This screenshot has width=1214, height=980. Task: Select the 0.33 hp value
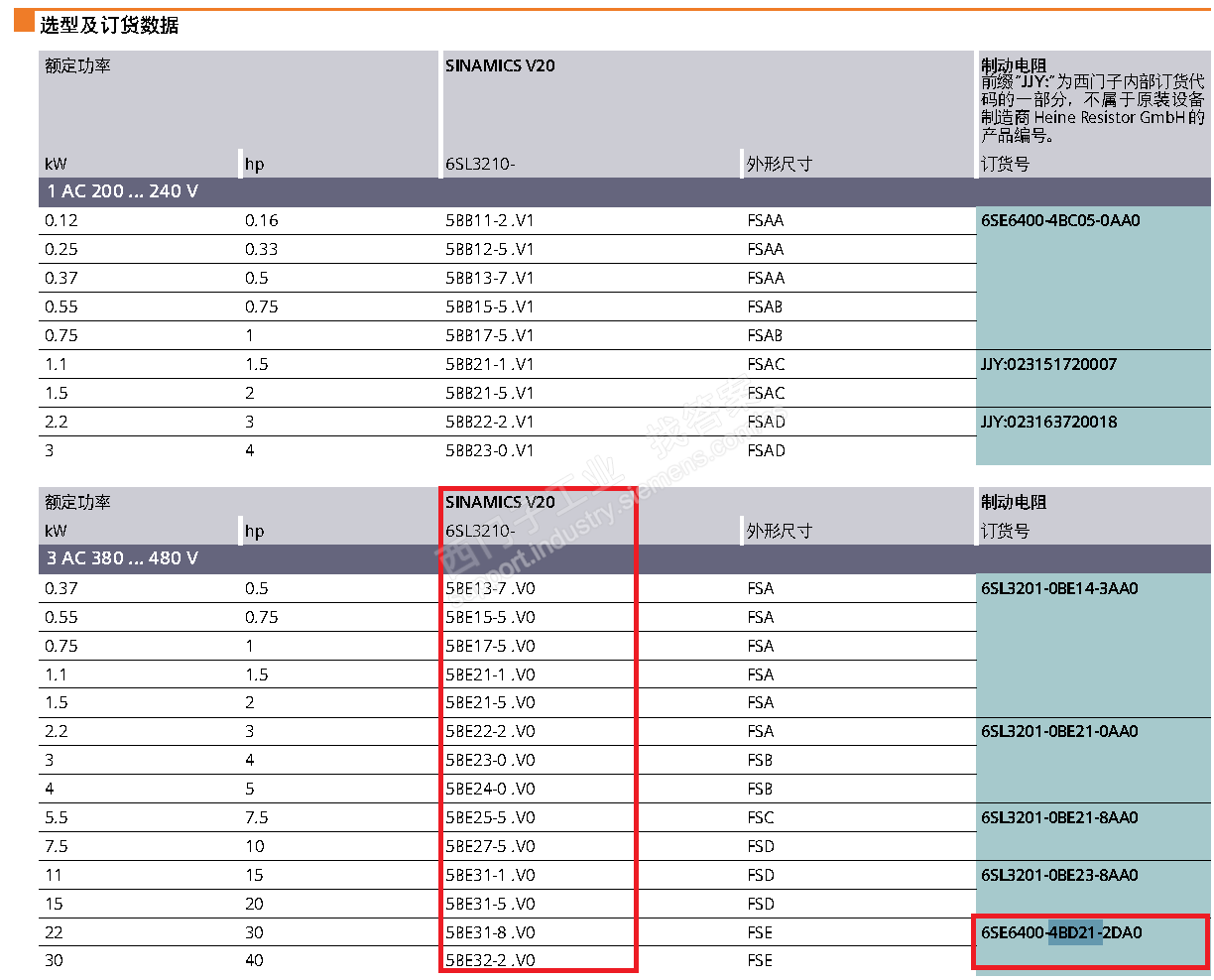tap(262, 249)
